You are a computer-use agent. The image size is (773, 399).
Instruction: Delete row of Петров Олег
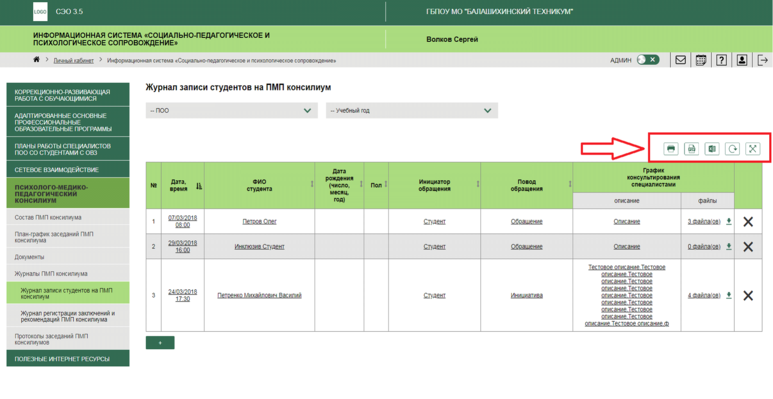click(x=748, y=221)
